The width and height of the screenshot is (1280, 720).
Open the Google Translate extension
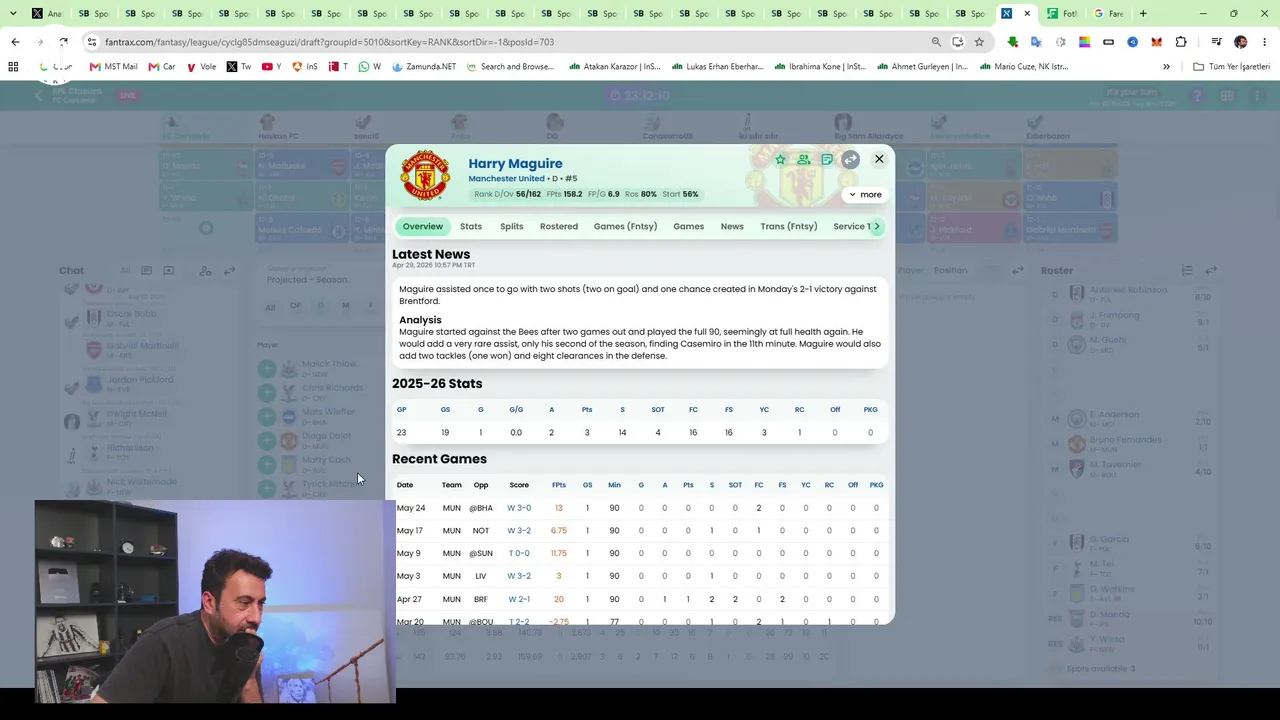point(1036,42)
